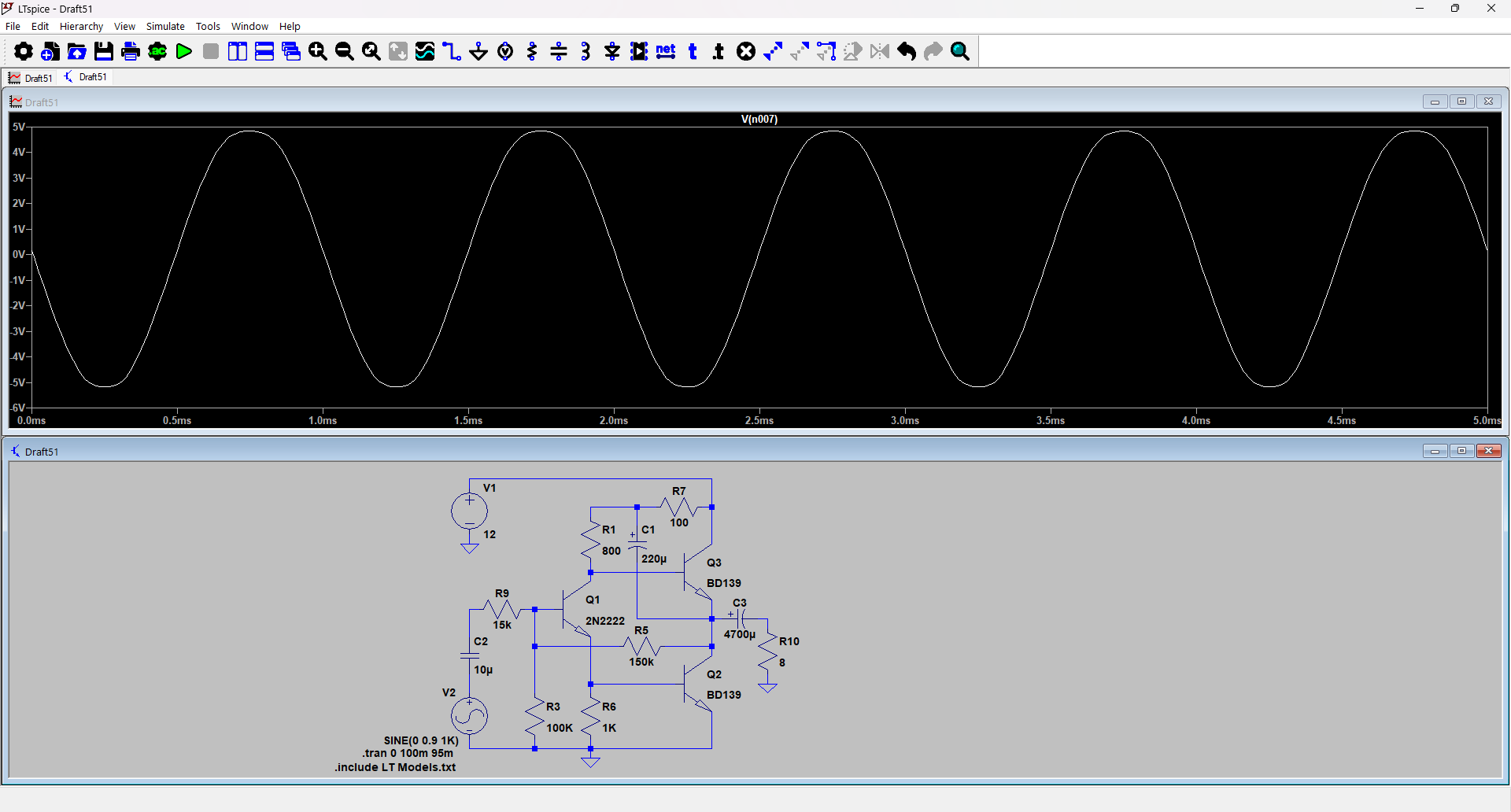Click the find magnifier icon
The height and width of the screenshot is (812, 1511).
tap(960, 52)
